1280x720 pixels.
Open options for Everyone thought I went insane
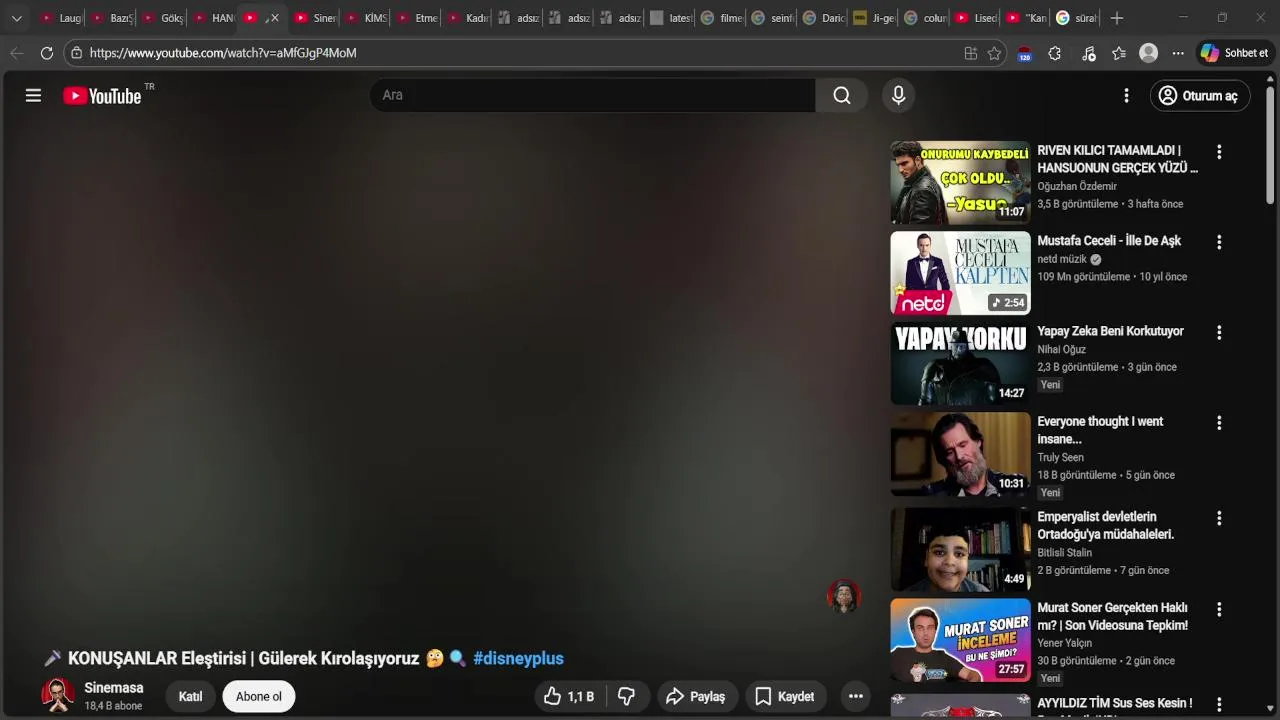tap(1218, 423)
